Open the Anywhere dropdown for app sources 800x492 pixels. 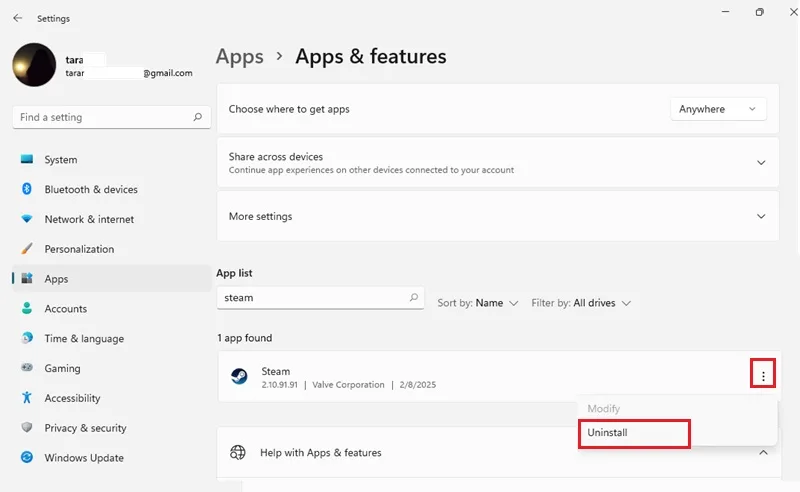[x=718, y=109]
